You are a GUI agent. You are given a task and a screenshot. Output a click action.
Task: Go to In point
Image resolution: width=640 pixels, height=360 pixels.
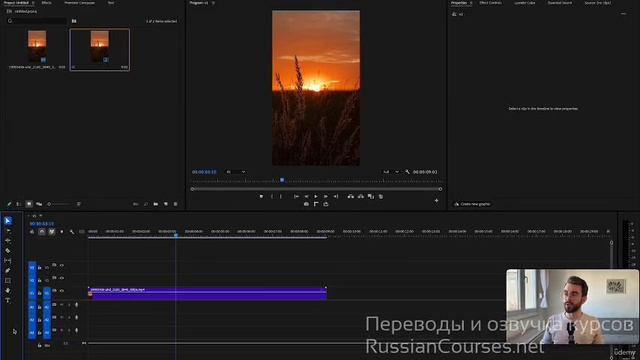click(x=296, y=196)
